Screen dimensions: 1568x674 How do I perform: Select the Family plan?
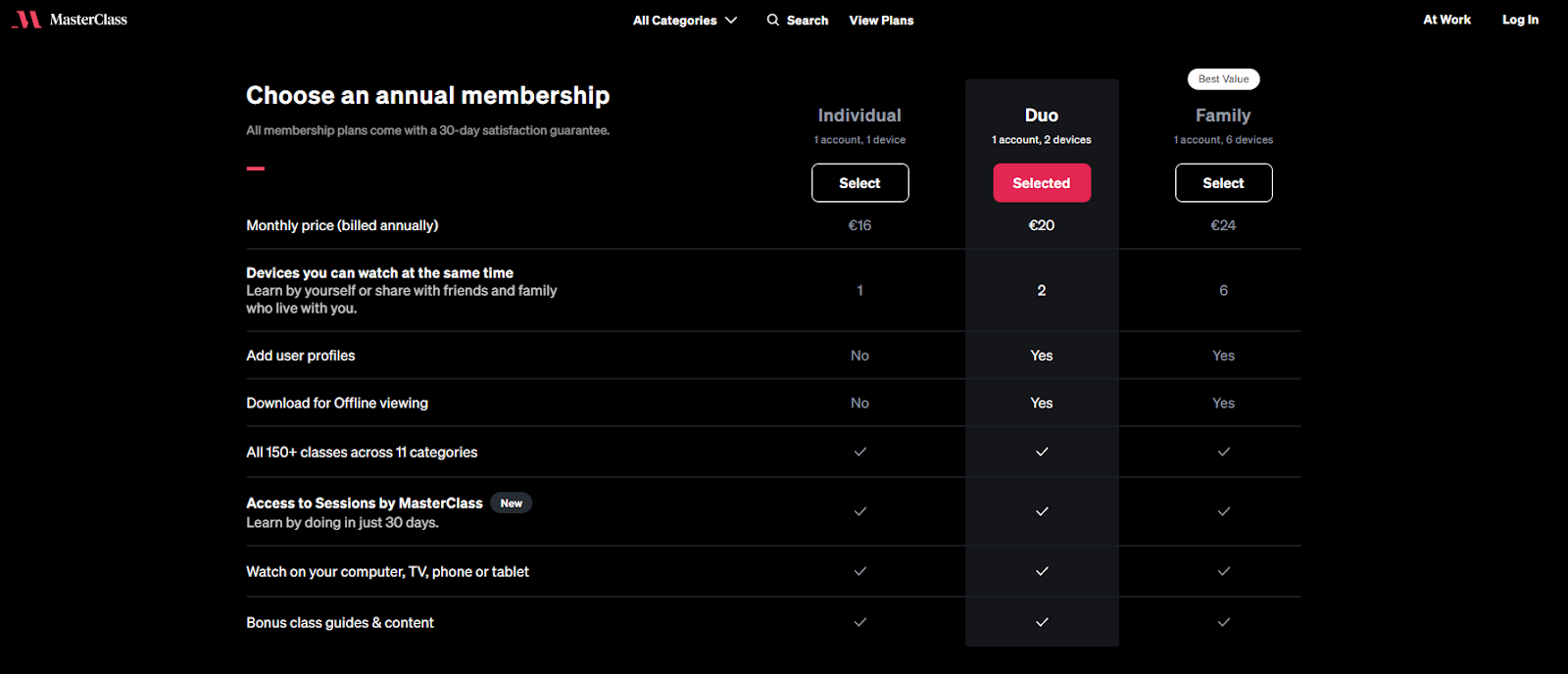point(1223,183)
